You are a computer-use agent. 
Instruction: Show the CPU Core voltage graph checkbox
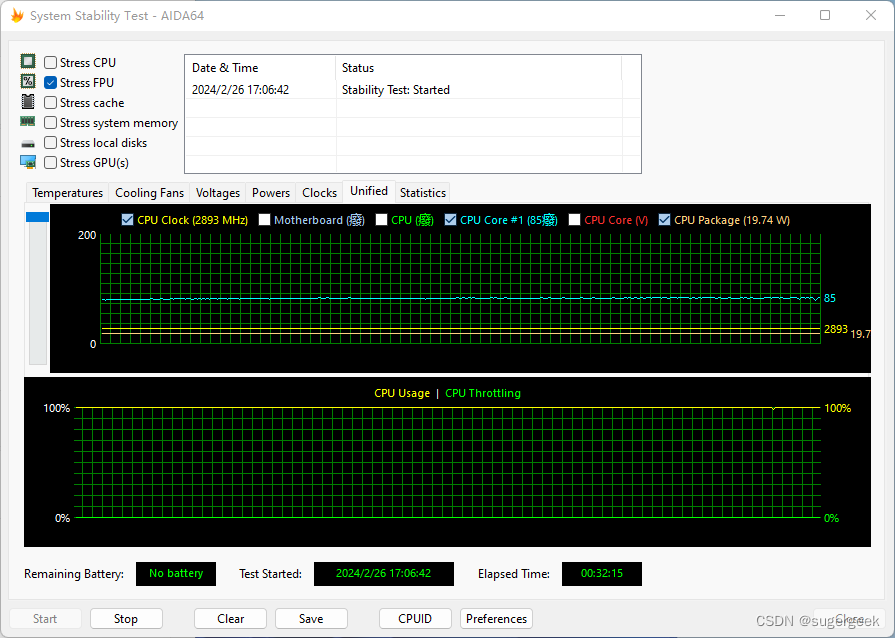point(575,220)
